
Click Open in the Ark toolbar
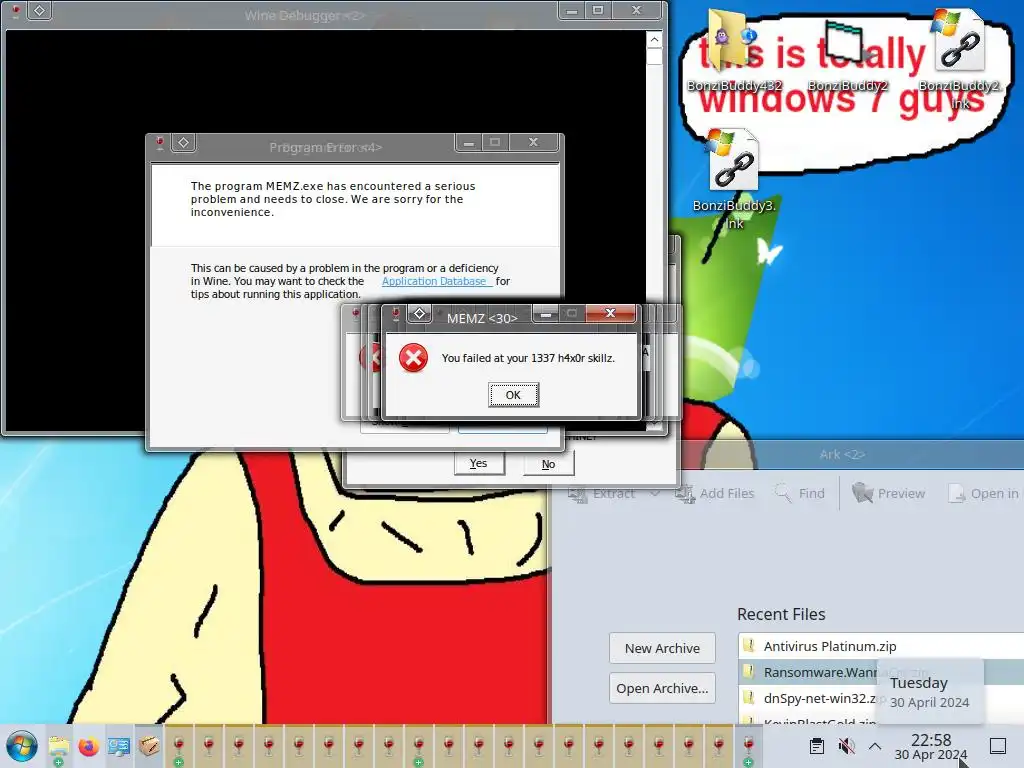(984, 494)
